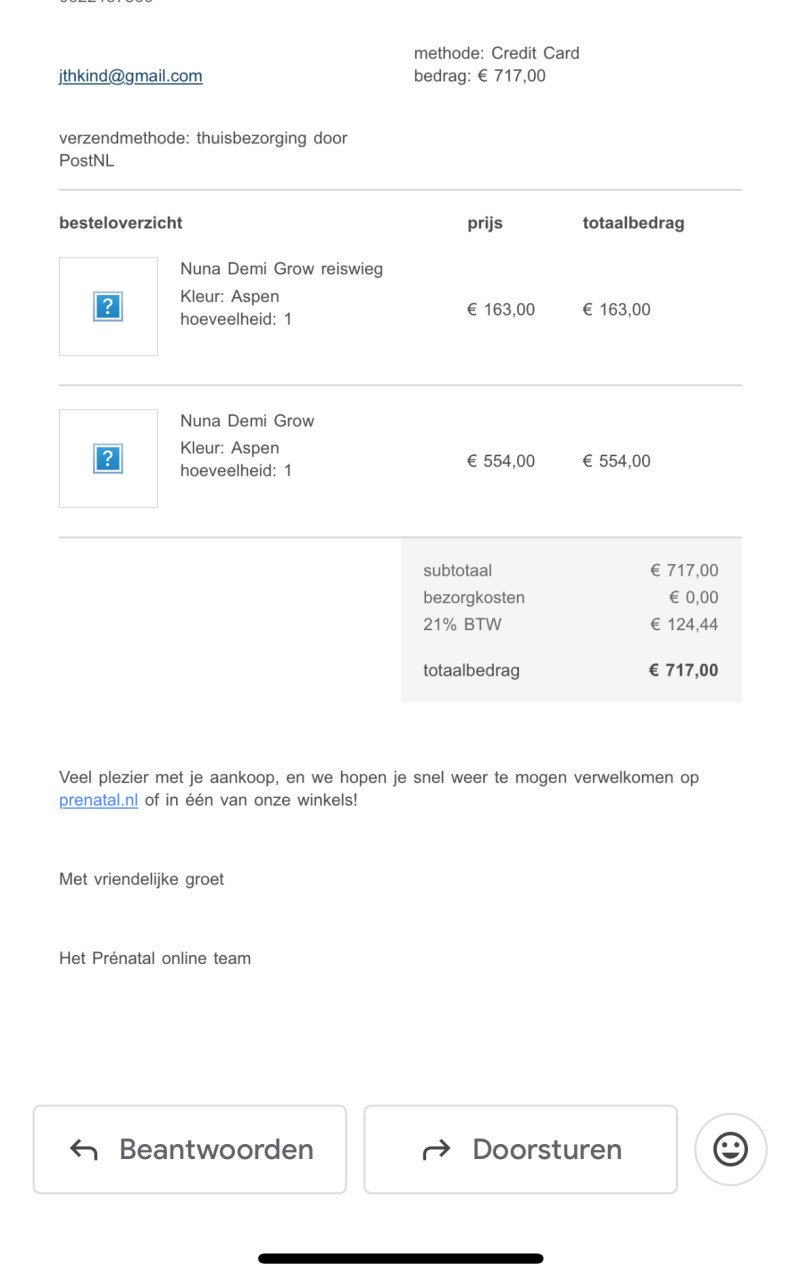801x1280 pixels.
Task: Open the emoji reaction smiley icon
Action: (x=730, y=1149)
